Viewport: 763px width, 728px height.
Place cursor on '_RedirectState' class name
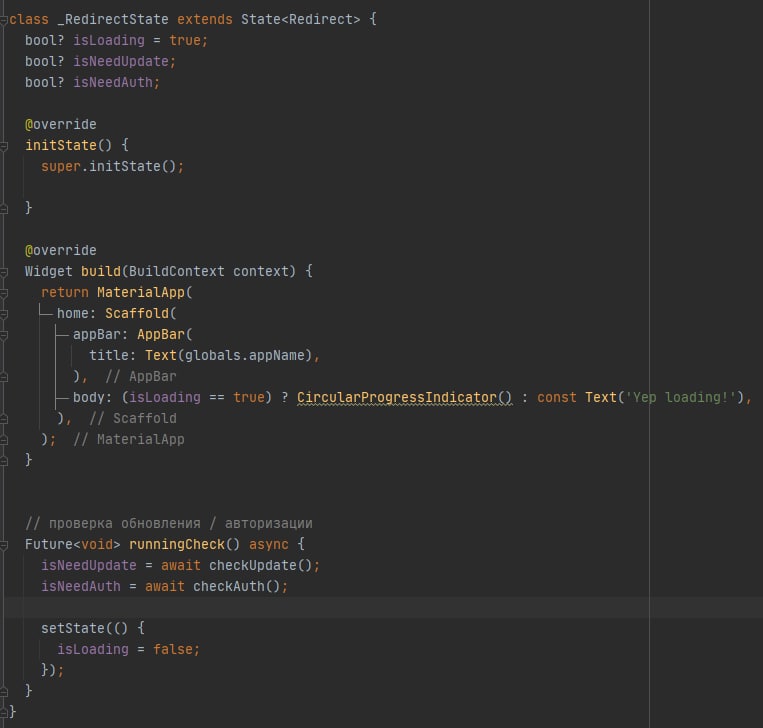[x=113, y=19]
